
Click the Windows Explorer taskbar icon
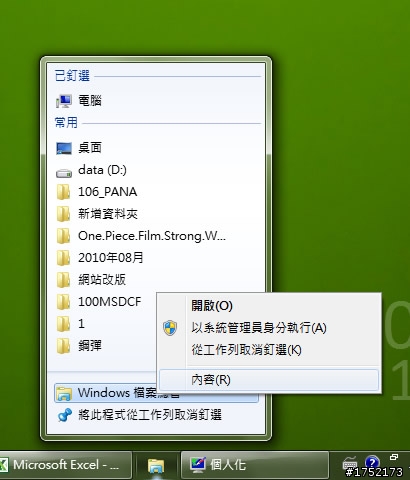(156, 465)
